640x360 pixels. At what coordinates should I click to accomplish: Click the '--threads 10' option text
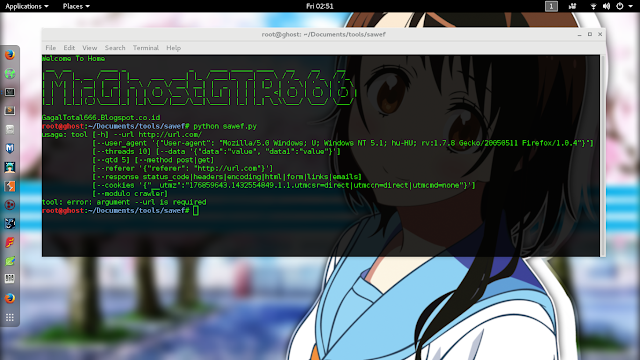[x=122, y=151]
